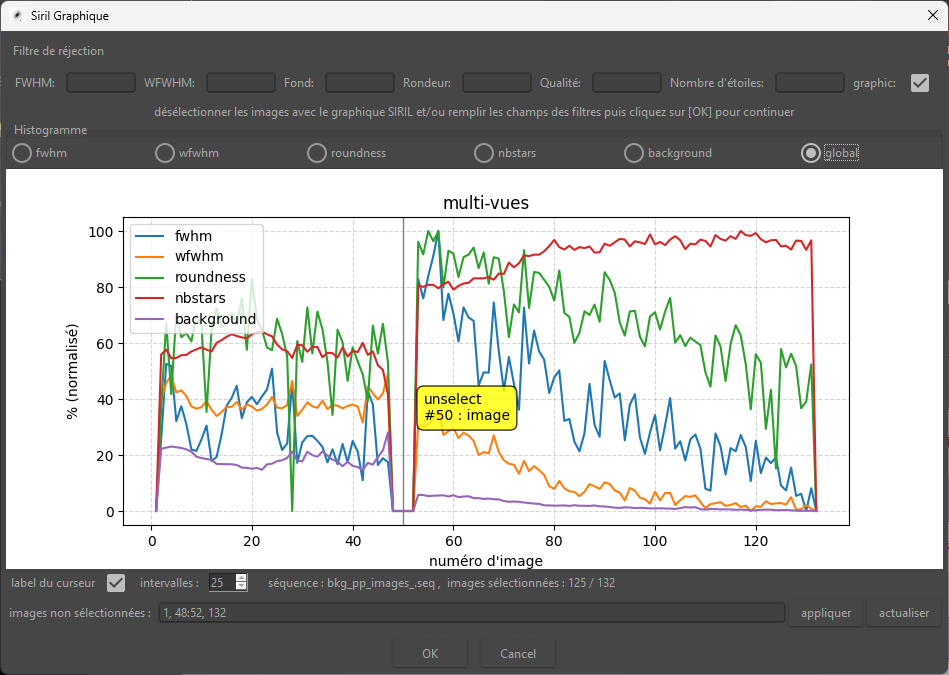Image resolution: width=949 pixels, height=675 pixels.
Task: Select the nbstars histogram radio button
Action: pyautogui.click(x=482, y=153)
